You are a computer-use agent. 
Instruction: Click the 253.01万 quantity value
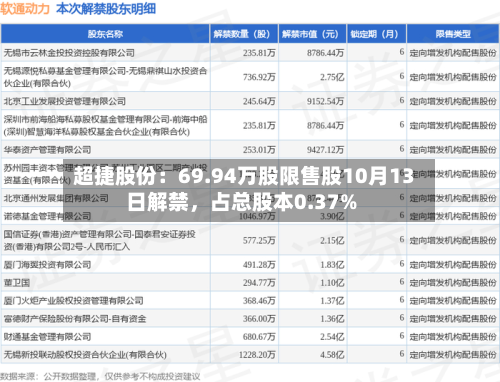[x=259, y=150]
